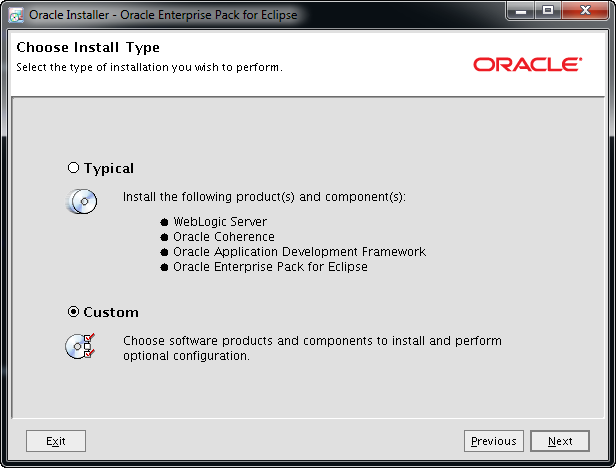The width and height of the screenshot is (616, 468).
Task: Click 'Install the following product(s) and component(s):' text
Action: click(x=264, y=196)
